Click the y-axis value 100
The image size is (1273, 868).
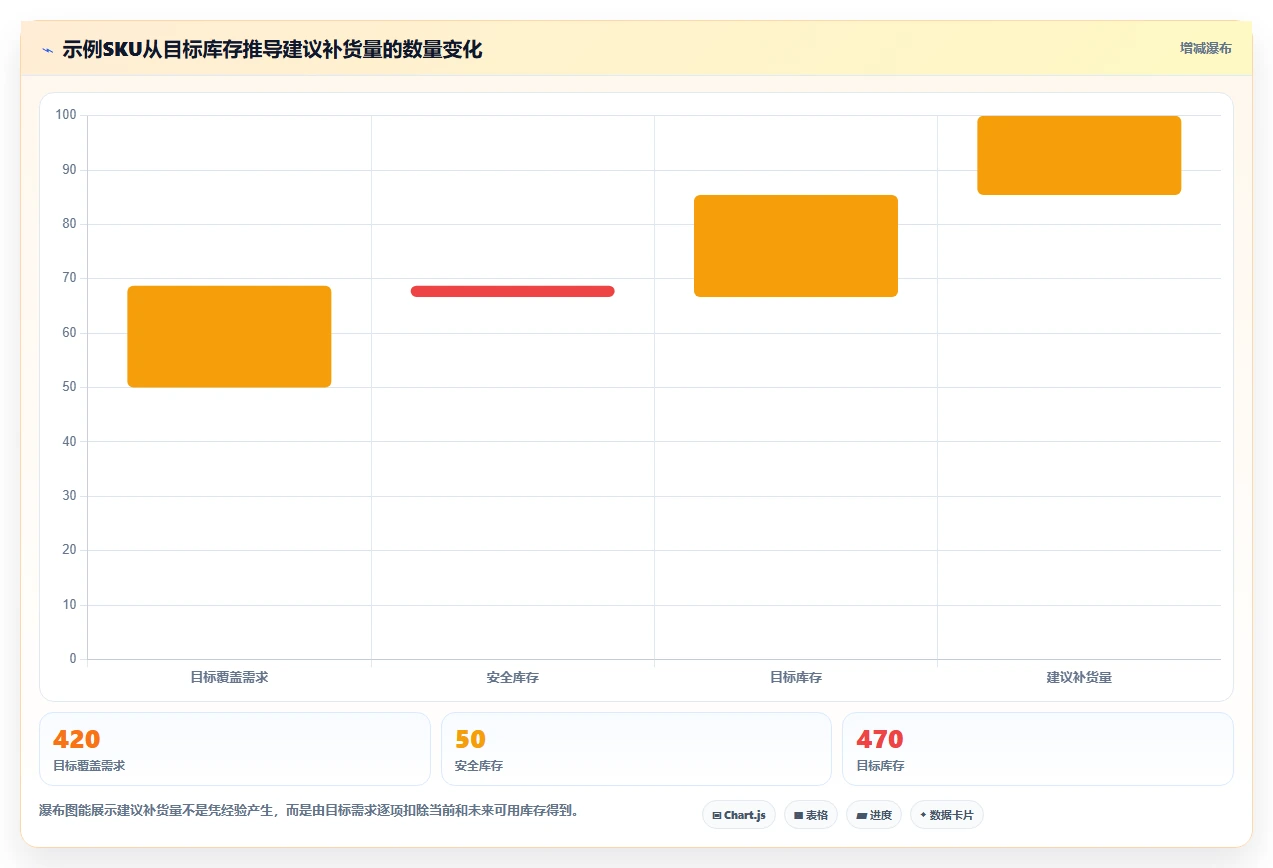tap(66, 115)
